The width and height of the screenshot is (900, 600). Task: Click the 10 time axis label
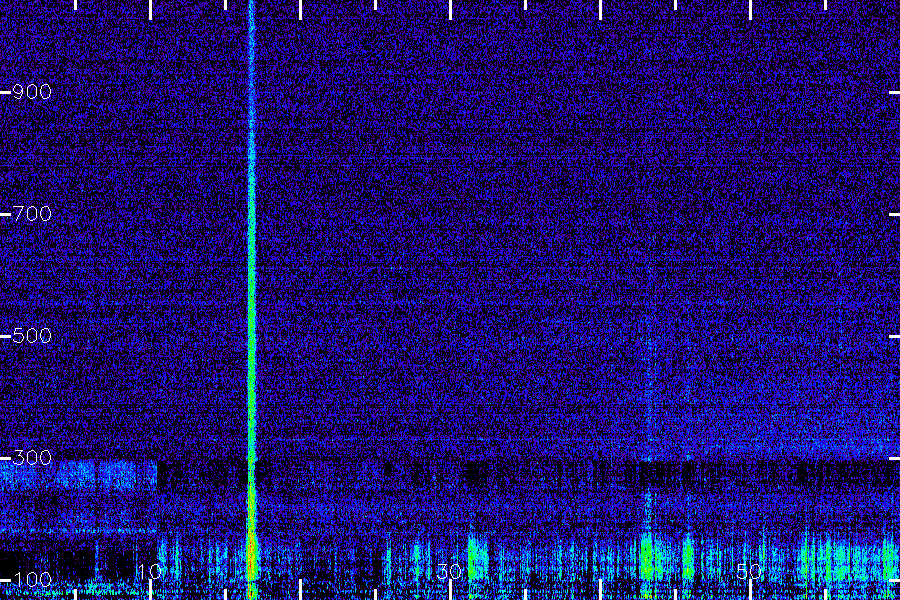coord(149,571)
